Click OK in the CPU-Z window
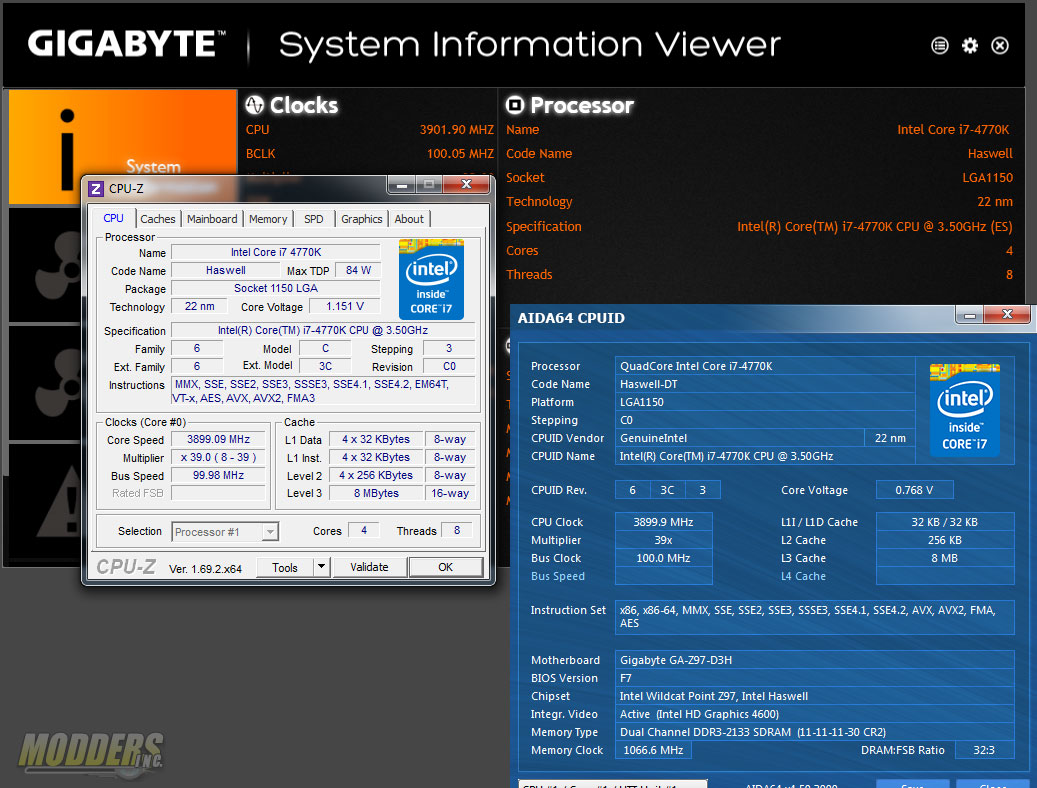Image resolution: width=1037 pixels, height=788 pixels. pyautogui.click(x=446, y=567)
